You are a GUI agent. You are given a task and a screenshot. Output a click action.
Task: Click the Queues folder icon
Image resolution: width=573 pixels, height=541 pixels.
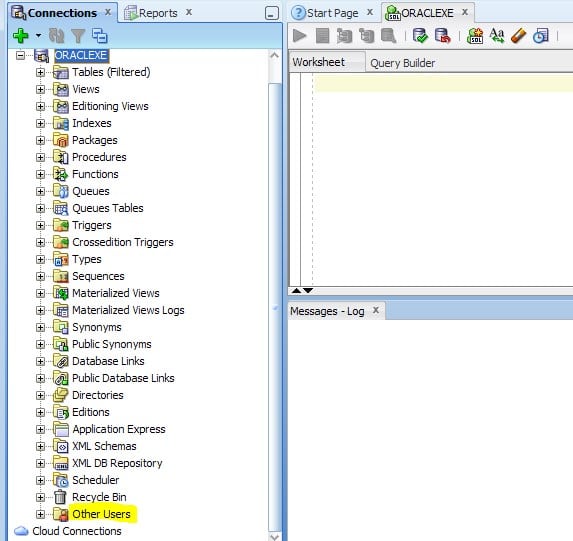tap(61, 191)
